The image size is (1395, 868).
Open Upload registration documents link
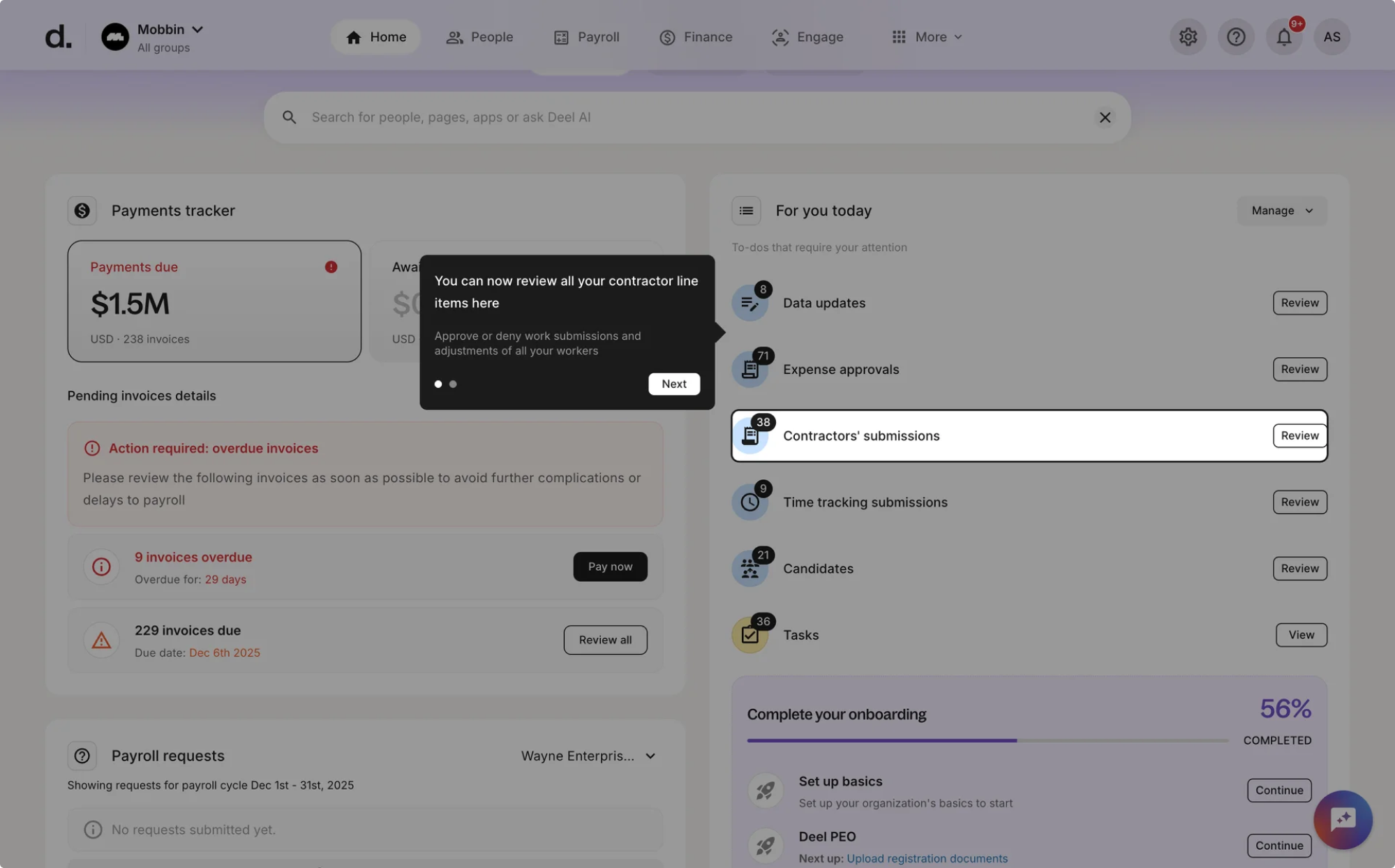tap(927, 858)
